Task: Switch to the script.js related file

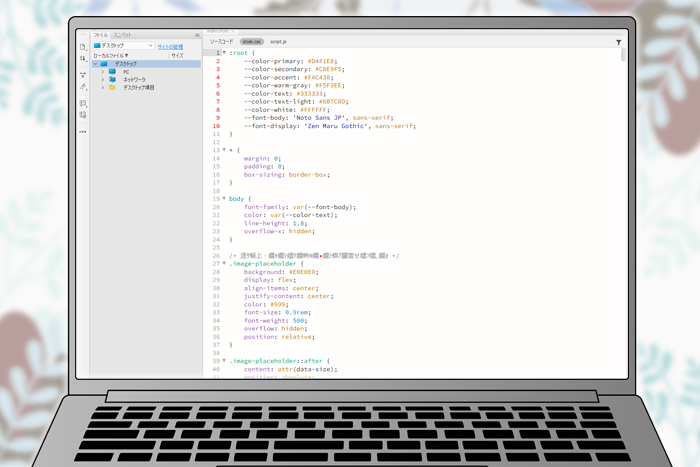Action: pos(278,42)
